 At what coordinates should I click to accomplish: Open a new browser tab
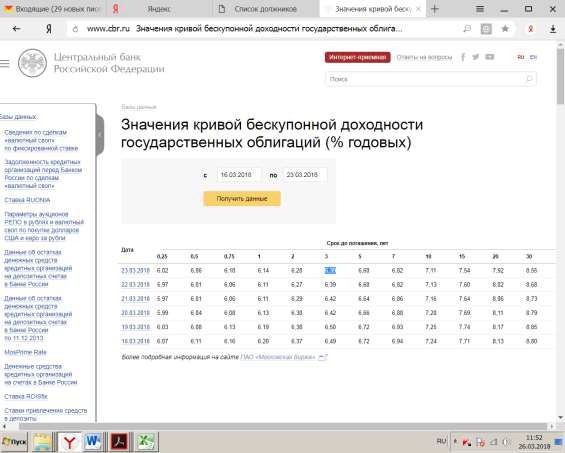(x=435, y=9)
